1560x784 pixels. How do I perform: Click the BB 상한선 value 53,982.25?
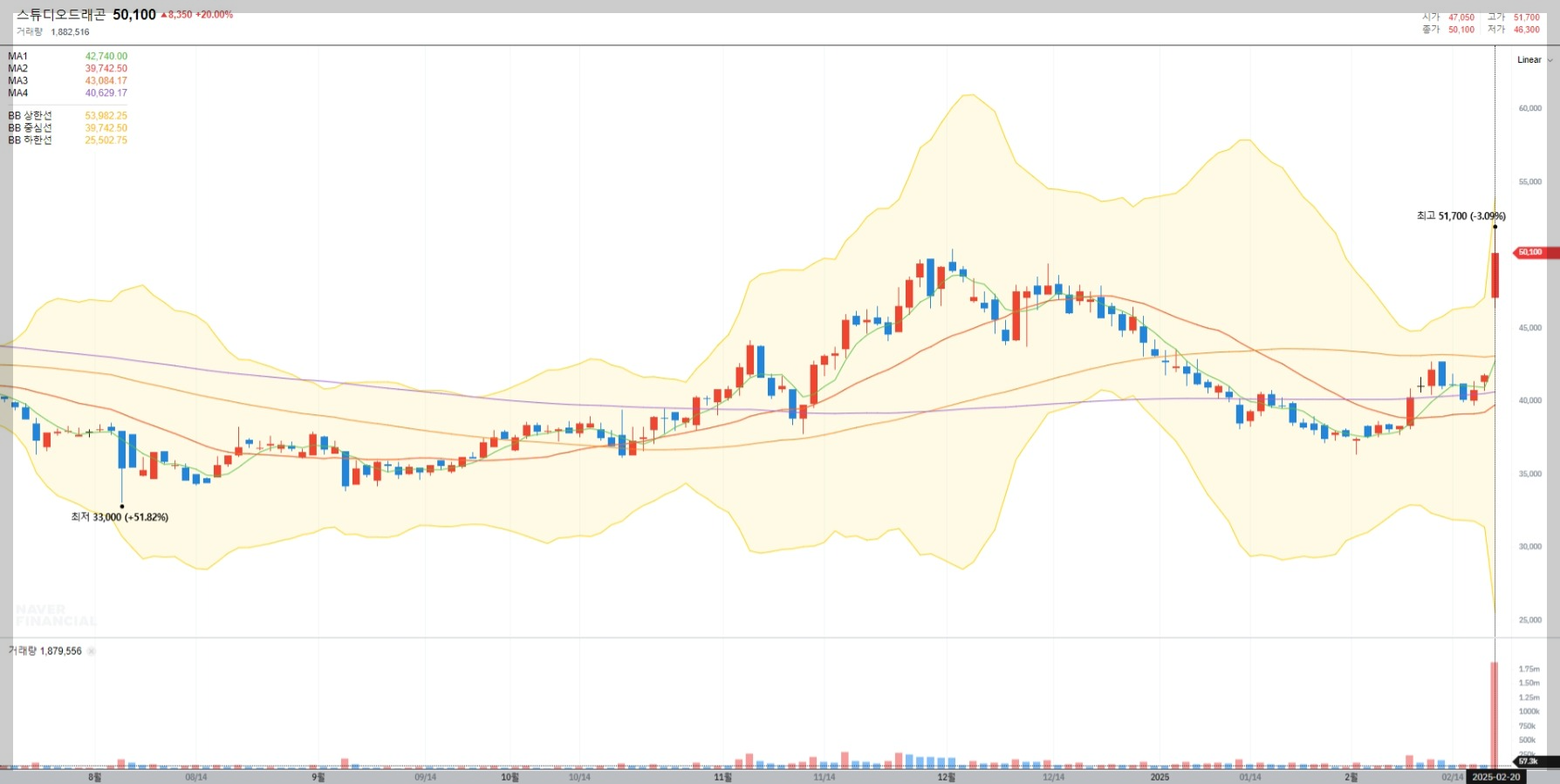pos(106,116)
